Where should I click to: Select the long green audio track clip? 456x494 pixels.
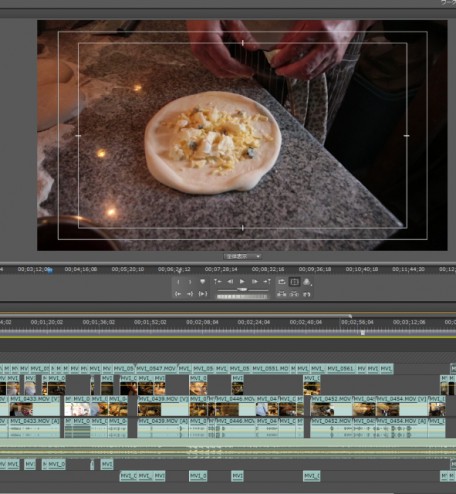coord(228,448)
